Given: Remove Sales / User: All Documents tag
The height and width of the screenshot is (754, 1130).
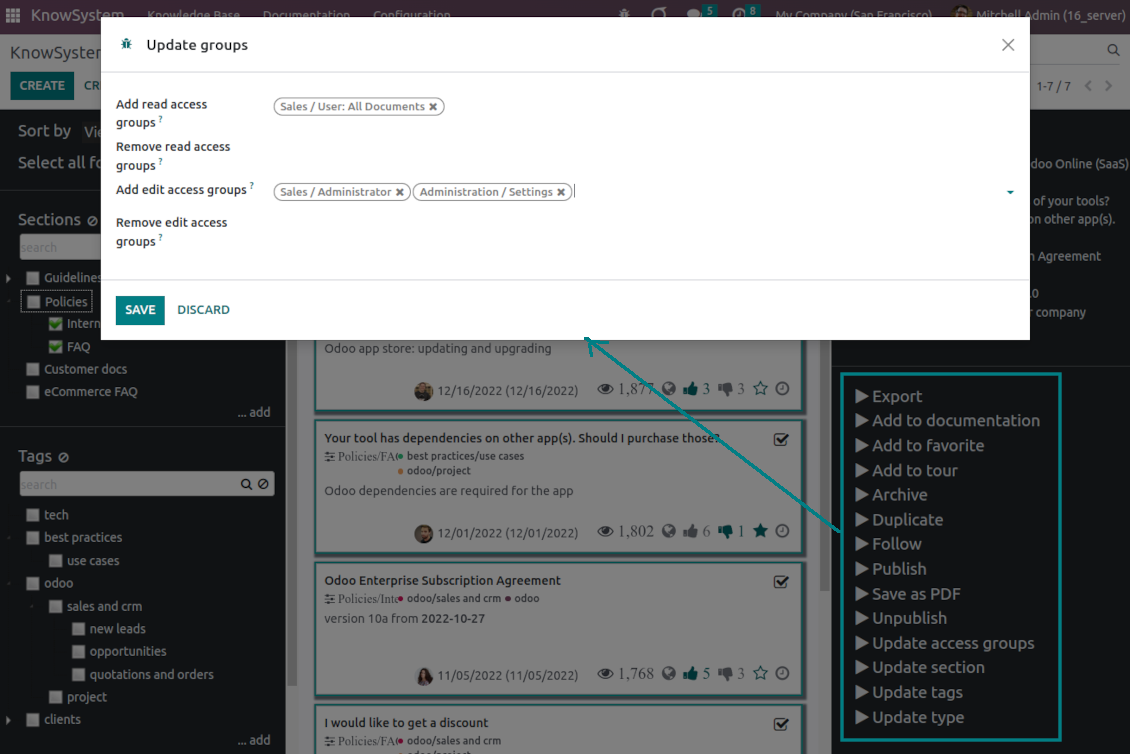Looking at the screenshot, I should (x=433, y=107).
